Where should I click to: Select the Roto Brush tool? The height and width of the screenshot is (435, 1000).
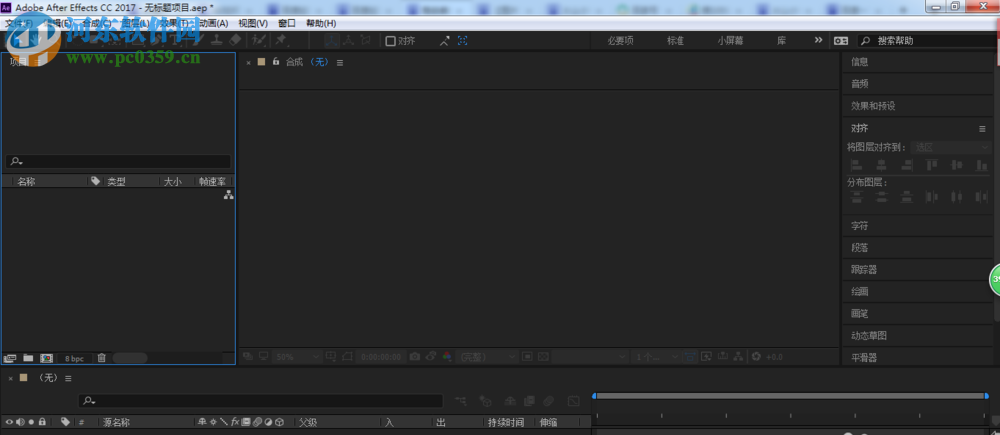point(258,40)
